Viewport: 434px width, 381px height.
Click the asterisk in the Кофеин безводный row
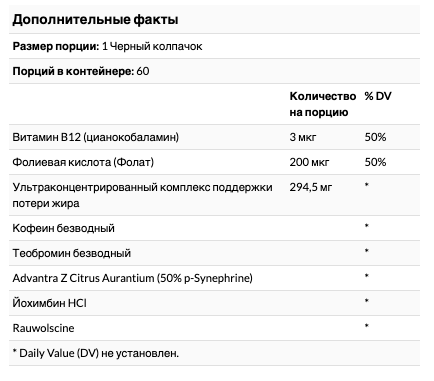click(x=367, y=226)
